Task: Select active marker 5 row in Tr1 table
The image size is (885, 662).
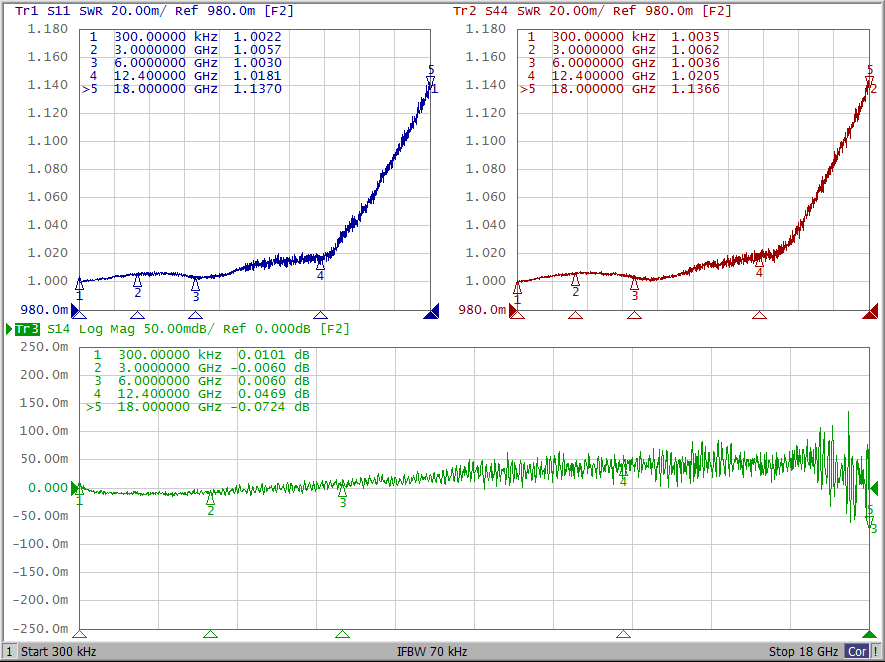Action: click(x=183, y=89)
